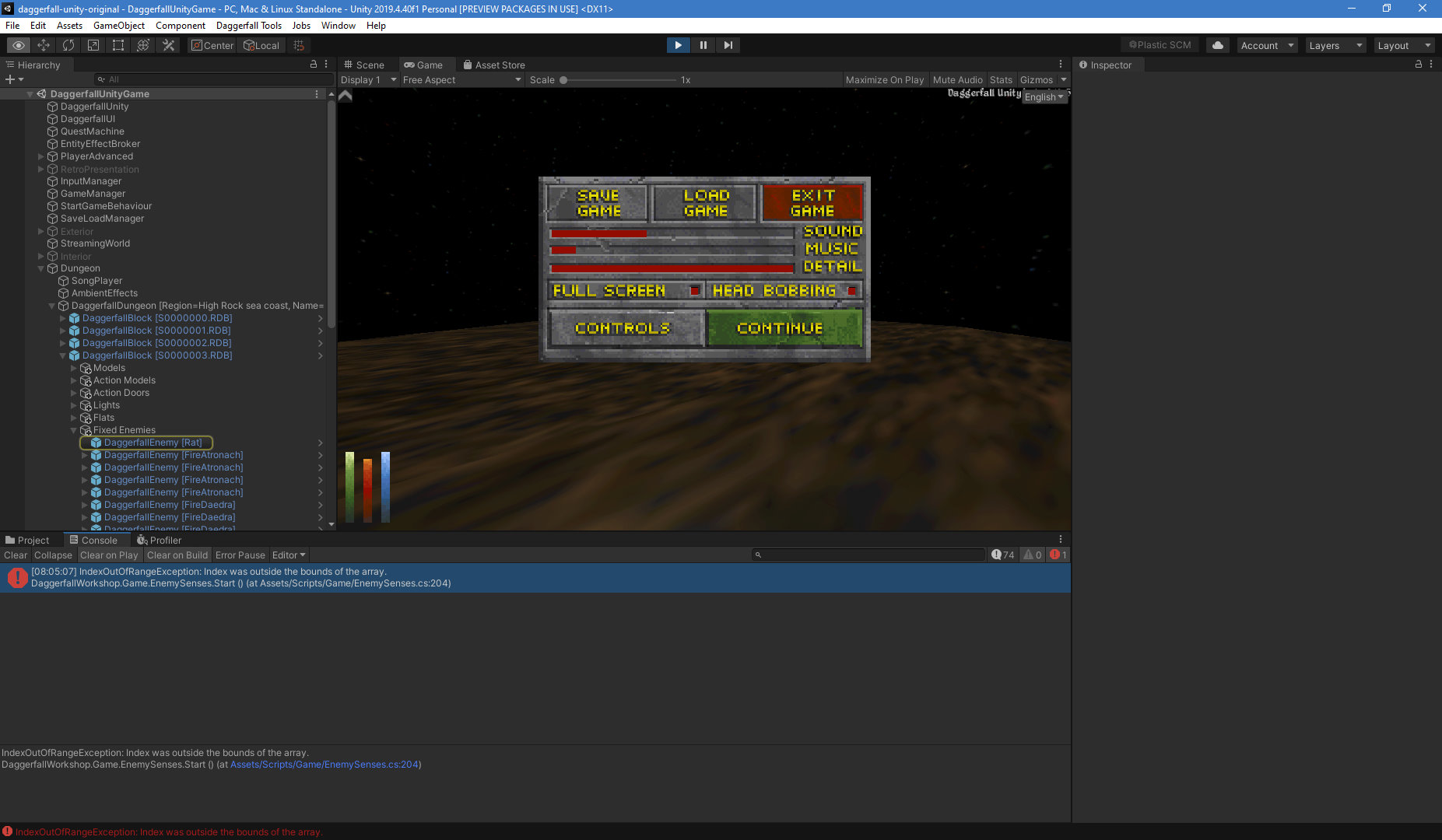Toggle Clear on Play option

[x=109, y=555]
